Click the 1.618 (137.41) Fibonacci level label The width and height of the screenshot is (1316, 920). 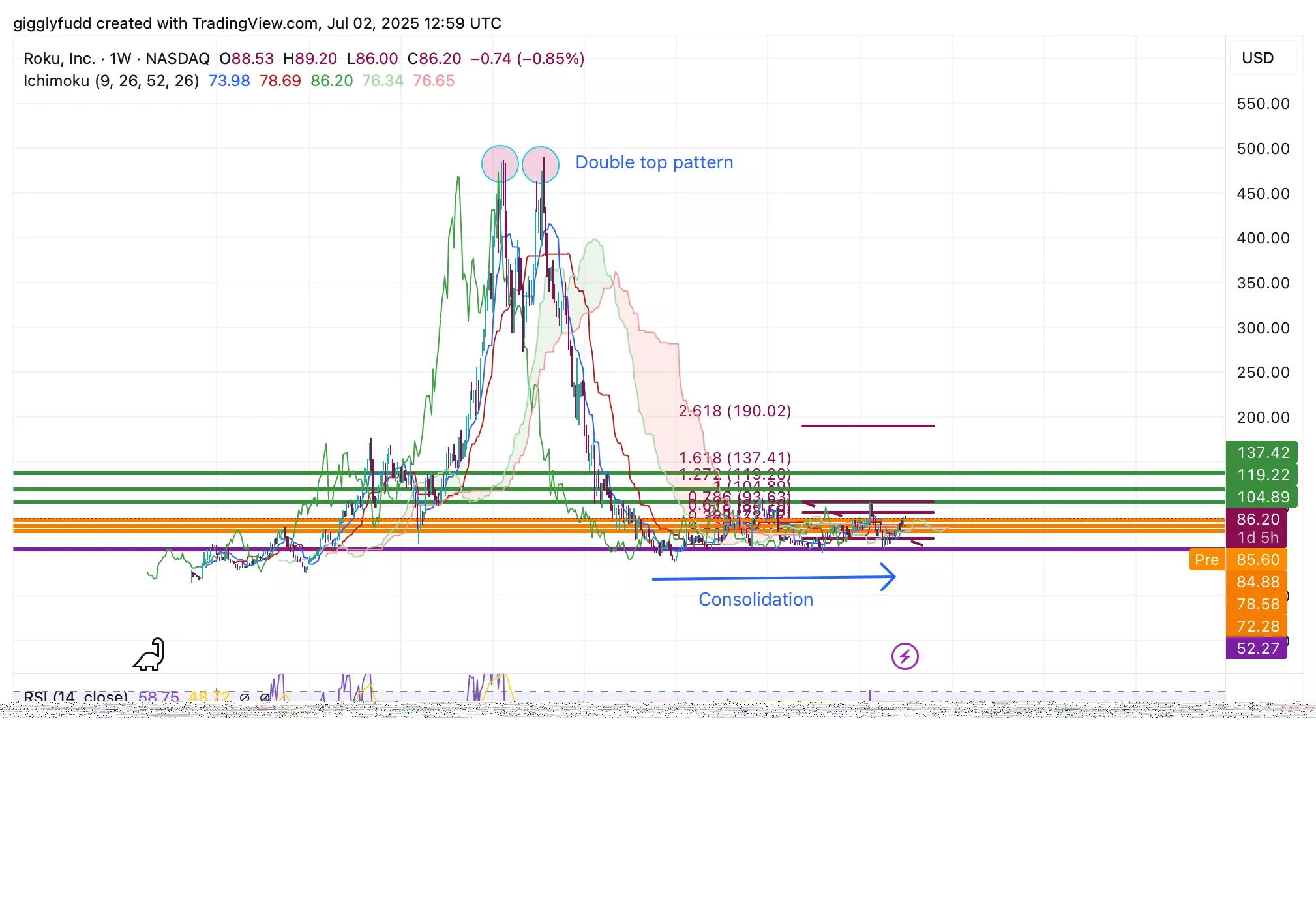click(x=734, y=458)
